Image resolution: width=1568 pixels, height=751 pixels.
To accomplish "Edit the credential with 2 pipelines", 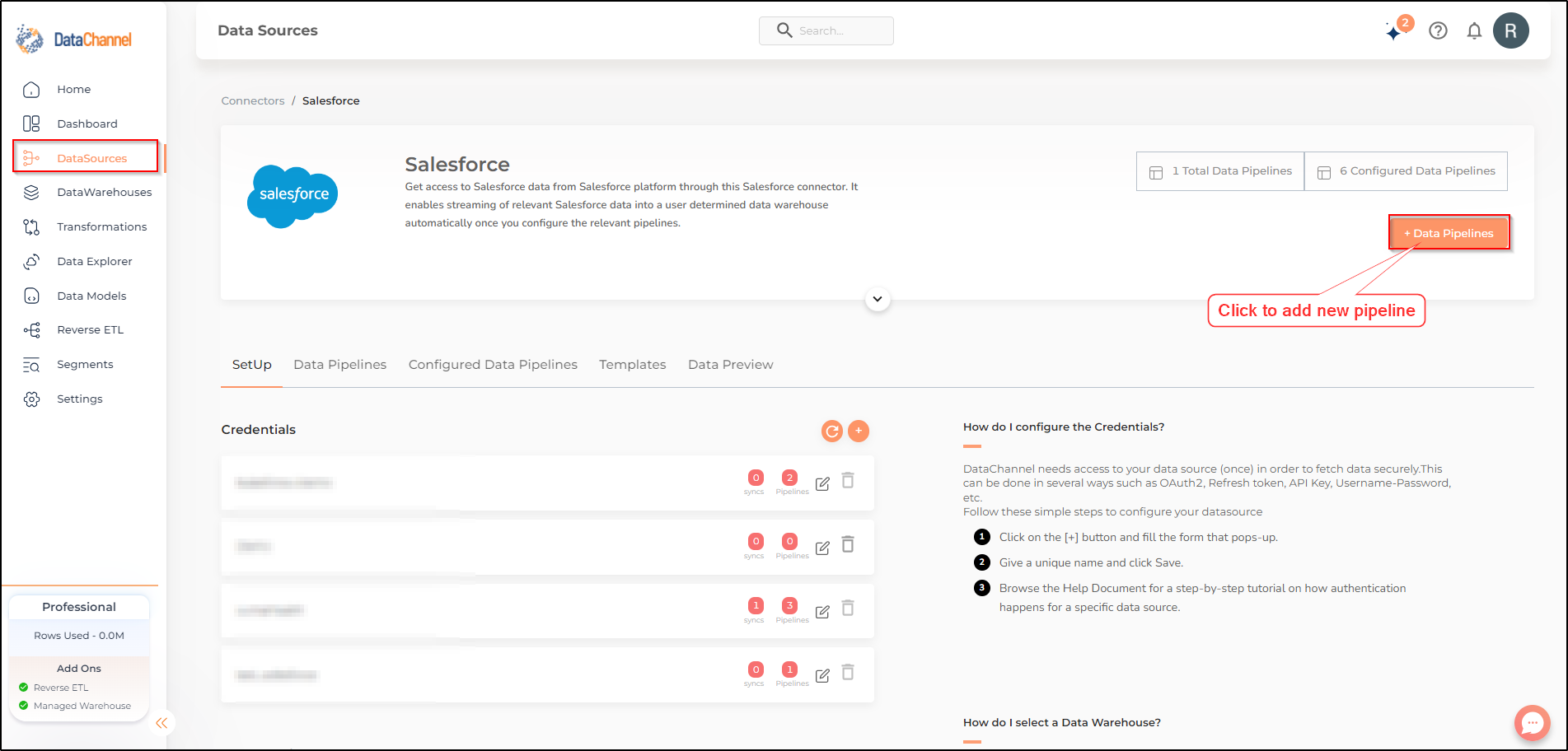I will click(822, 483).
